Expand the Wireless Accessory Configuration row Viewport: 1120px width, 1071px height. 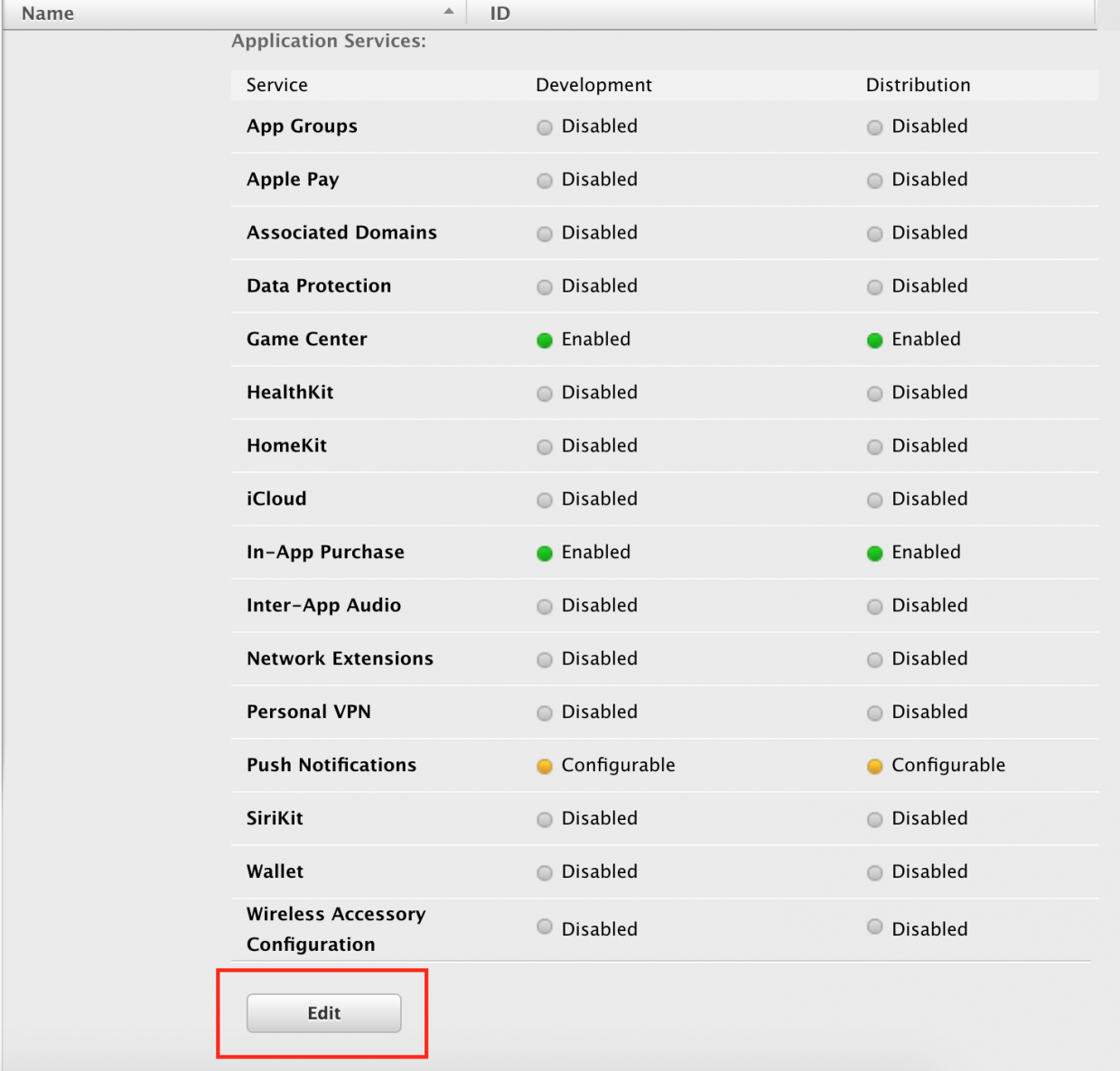click(335, 928)
